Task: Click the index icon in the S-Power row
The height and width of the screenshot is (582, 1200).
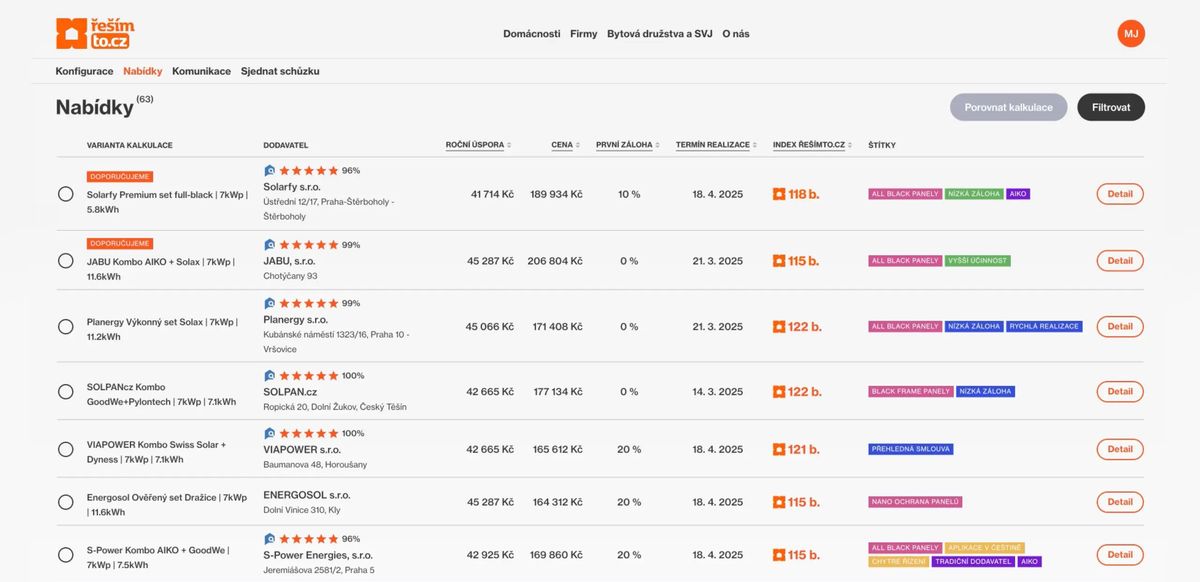Action: pos(779,555)
